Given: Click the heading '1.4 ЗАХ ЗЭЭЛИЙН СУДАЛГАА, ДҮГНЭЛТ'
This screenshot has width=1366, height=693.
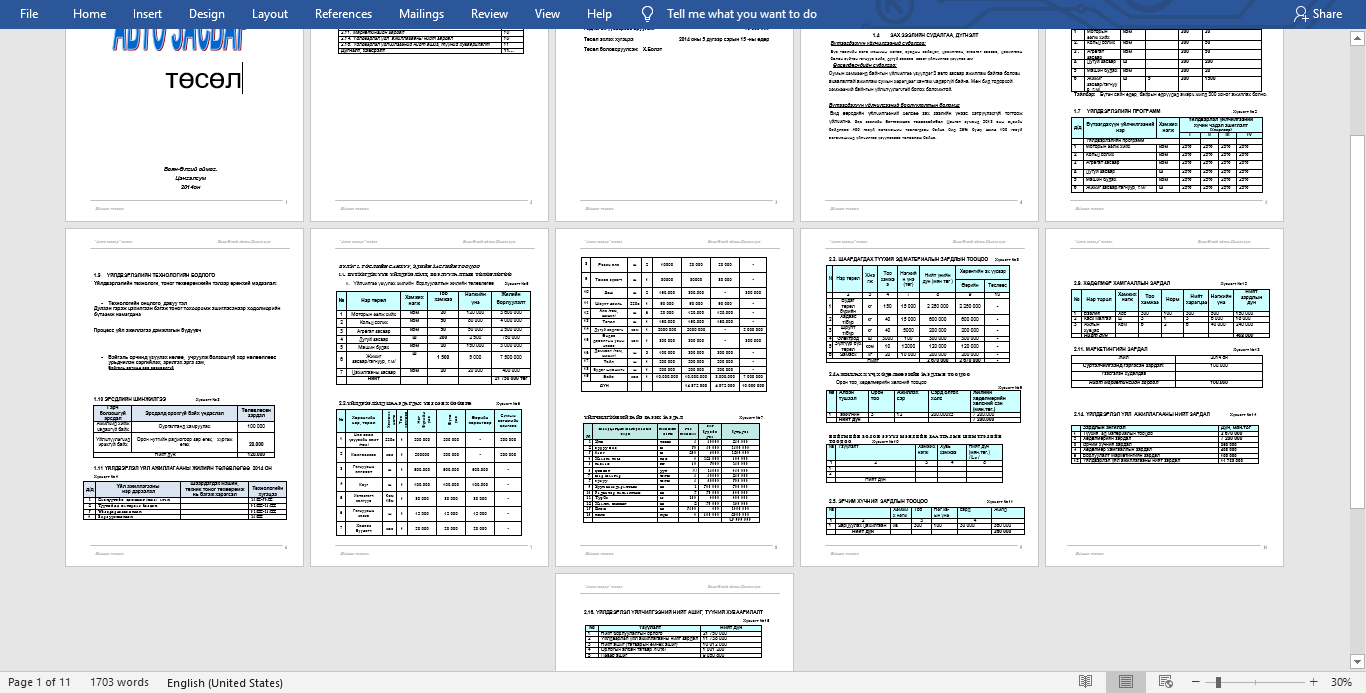Looking at the screenshot, I should 928,34.
